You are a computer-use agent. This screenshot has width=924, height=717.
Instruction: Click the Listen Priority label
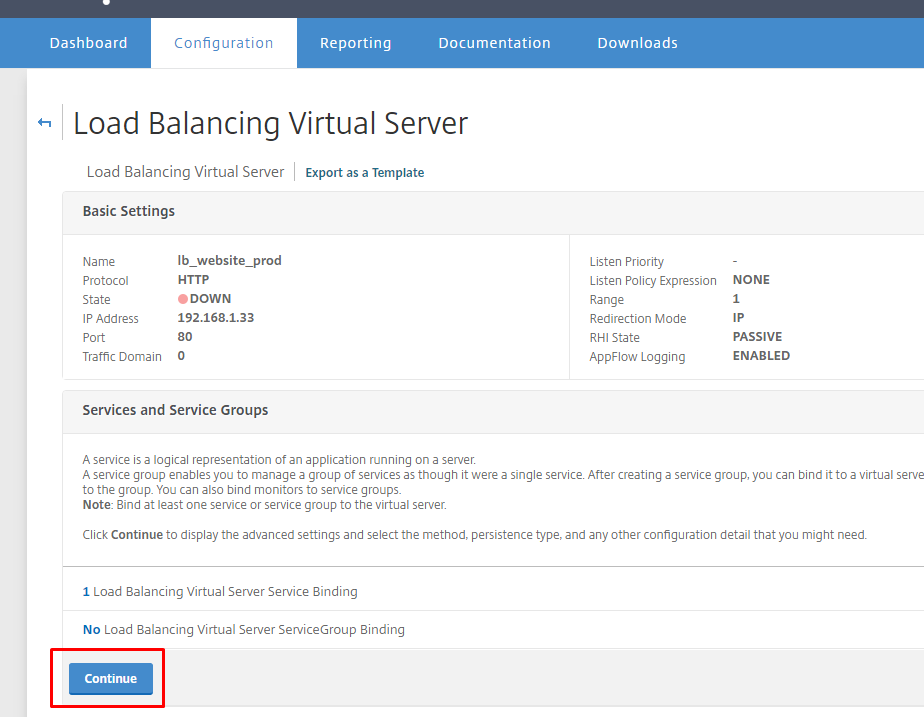pyautogui.click(x=626, y=262)
